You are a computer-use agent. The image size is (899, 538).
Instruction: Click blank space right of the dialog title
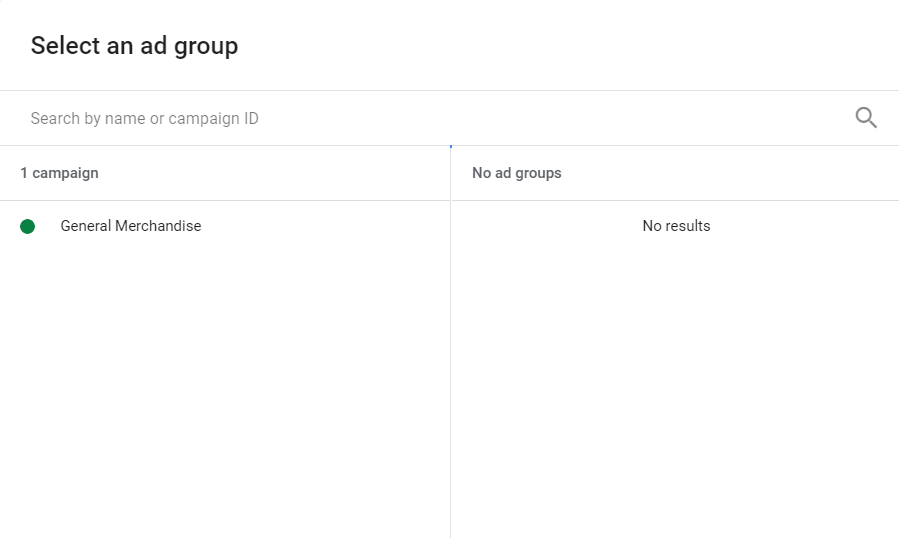[568, 45]
